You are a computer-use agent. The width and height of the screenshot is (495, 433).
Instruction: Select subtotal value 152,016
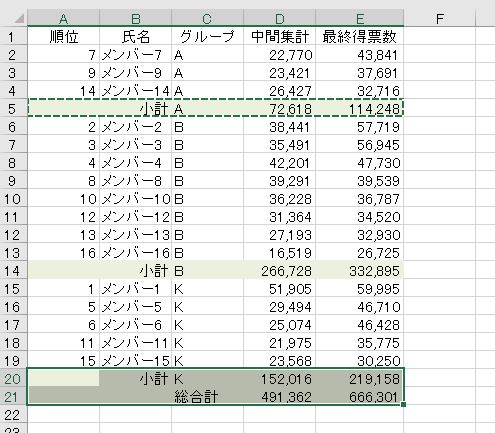tap(279, 379)
